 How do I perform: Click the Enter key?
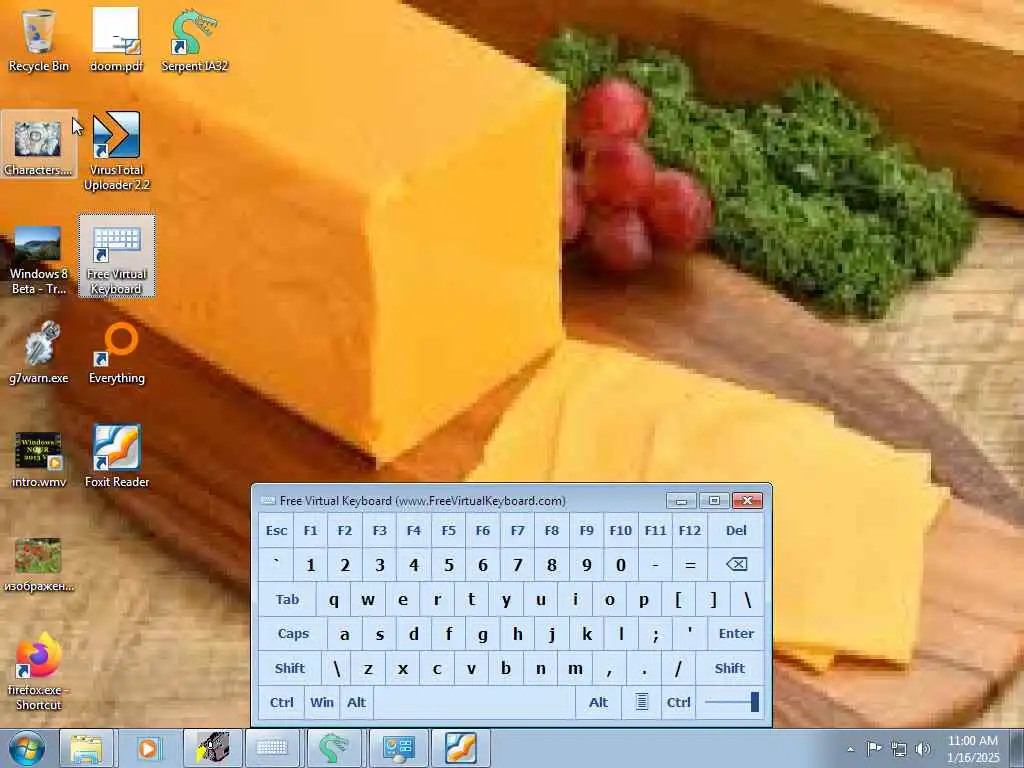point(736,633)
